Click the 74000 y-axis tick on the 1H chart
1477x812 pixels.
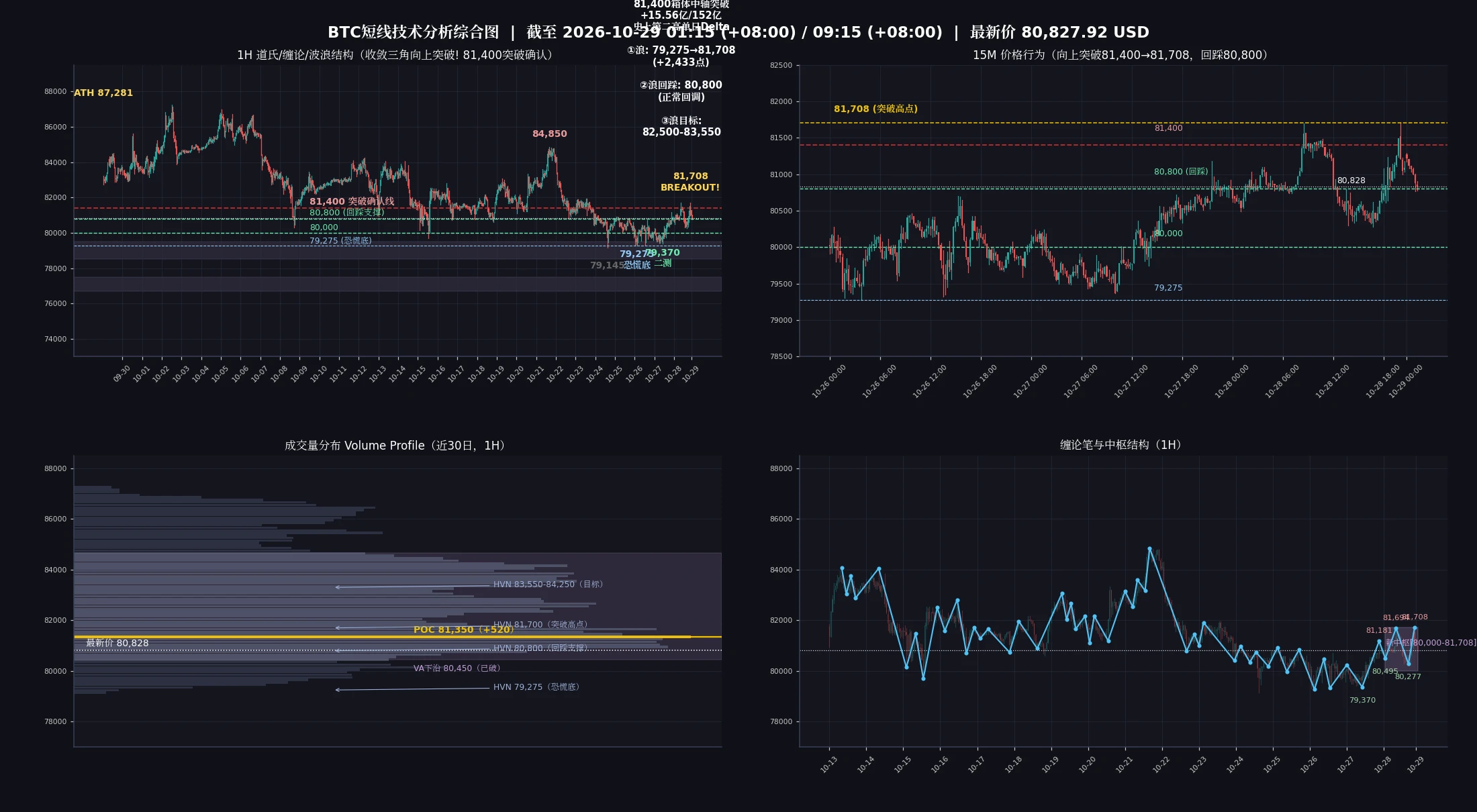coord(55,339)
